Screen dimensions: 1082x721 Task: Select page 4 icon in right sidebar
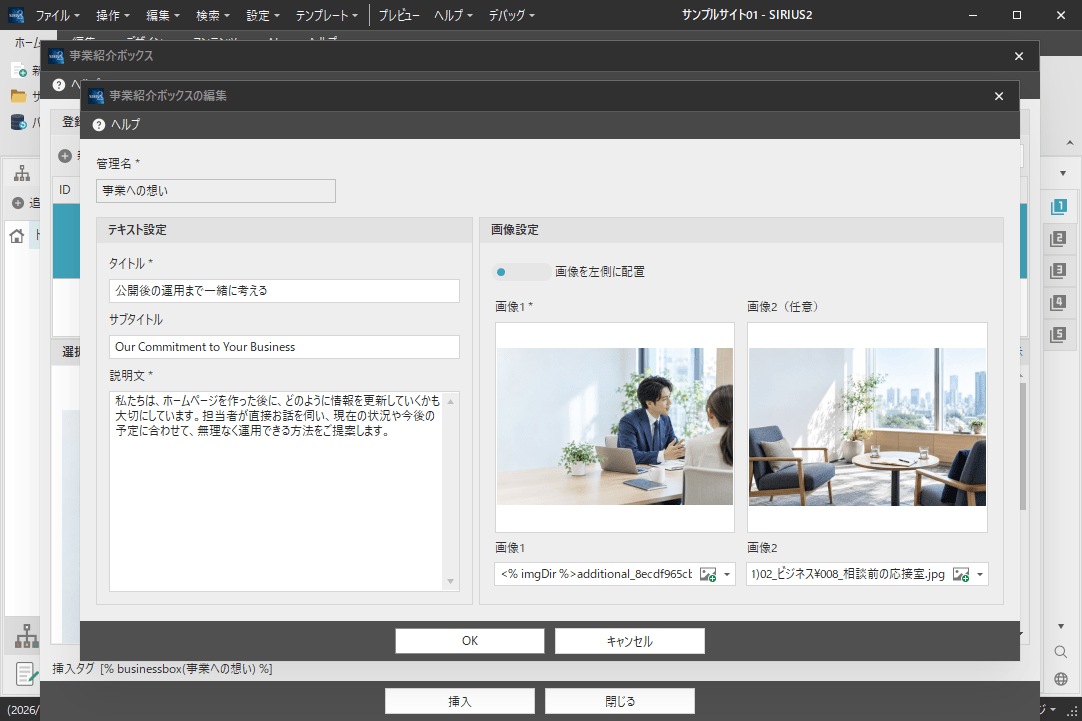point(1058,302)
